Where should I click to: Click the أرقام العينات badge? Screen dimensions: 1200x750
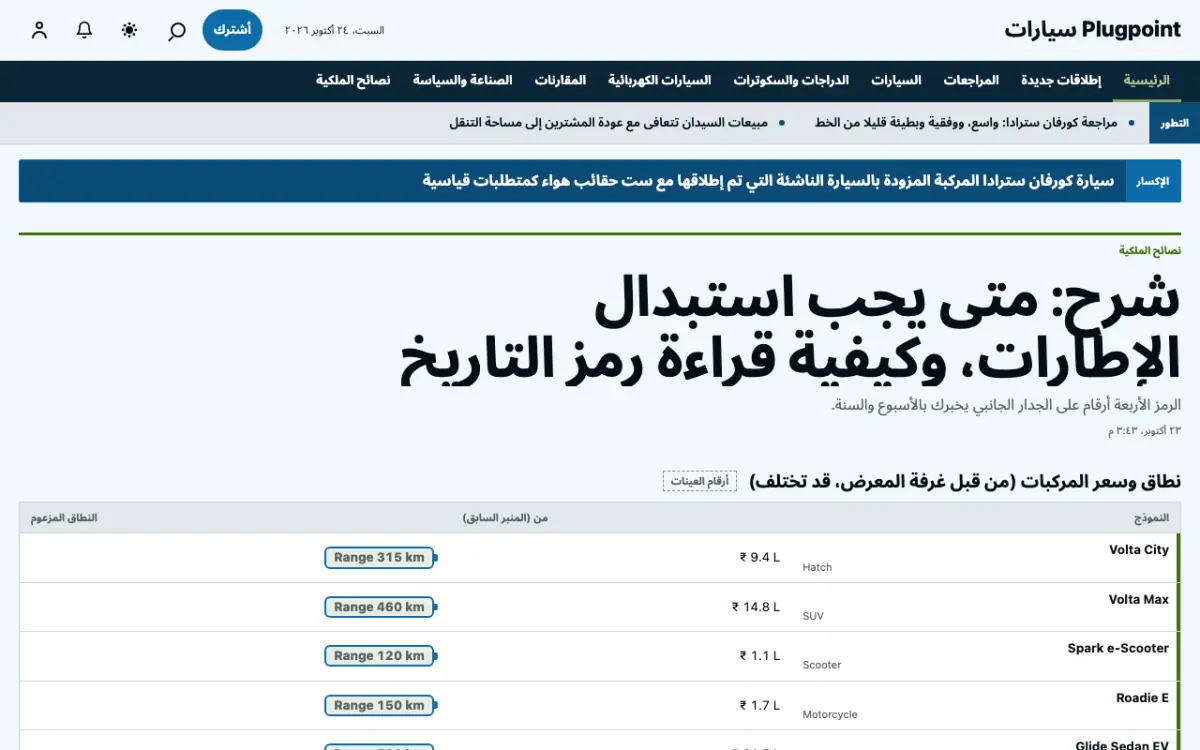click(x=699, y=481)
